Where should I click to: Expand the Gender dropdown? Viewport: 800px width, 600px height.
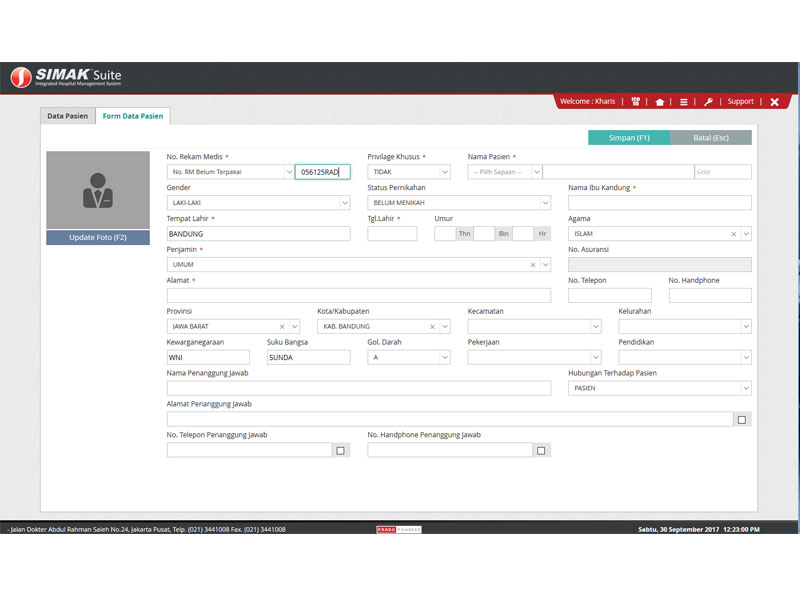[x=344, y=203]
